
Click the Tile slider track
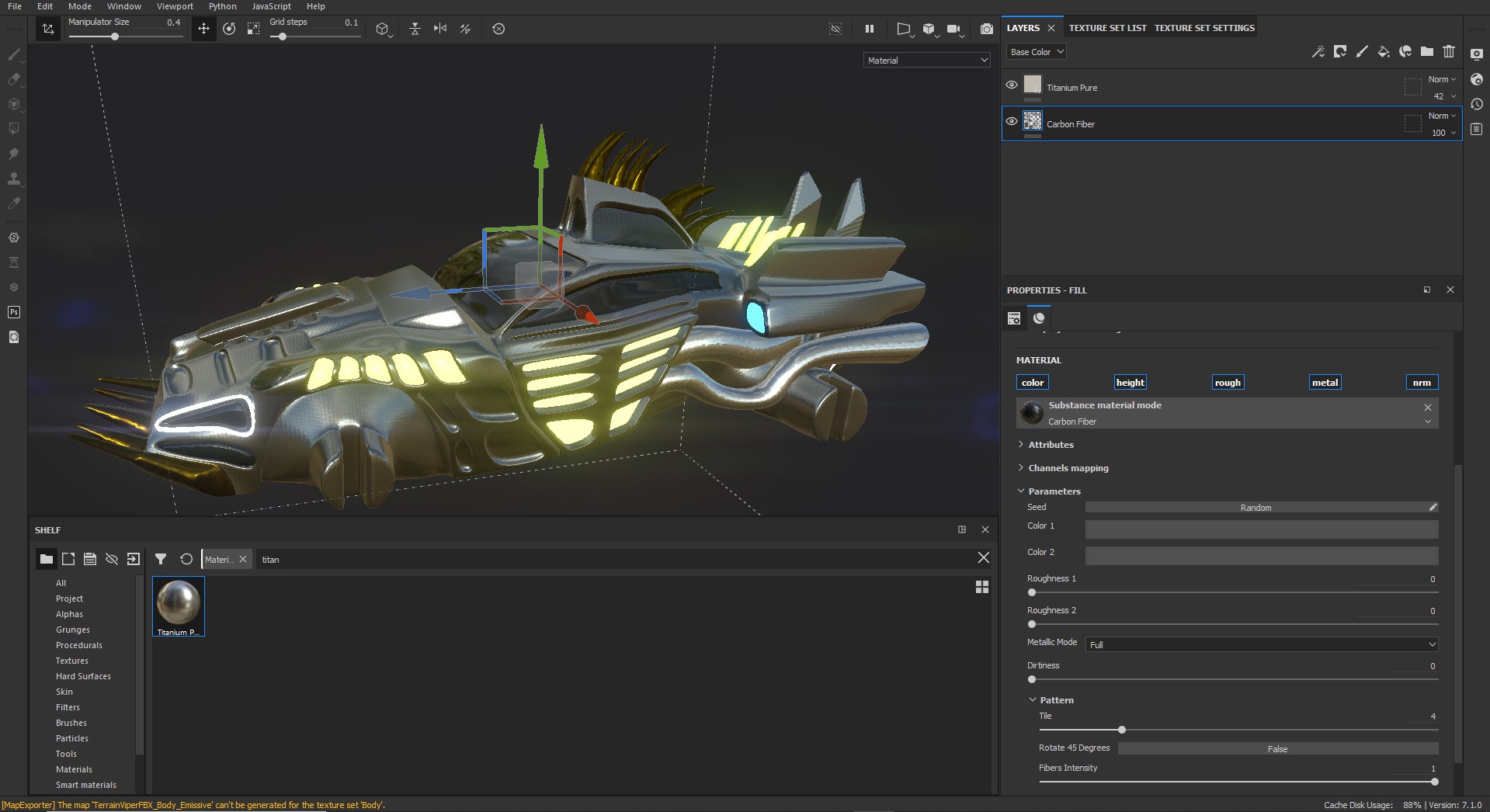[x=1238, y=730]
